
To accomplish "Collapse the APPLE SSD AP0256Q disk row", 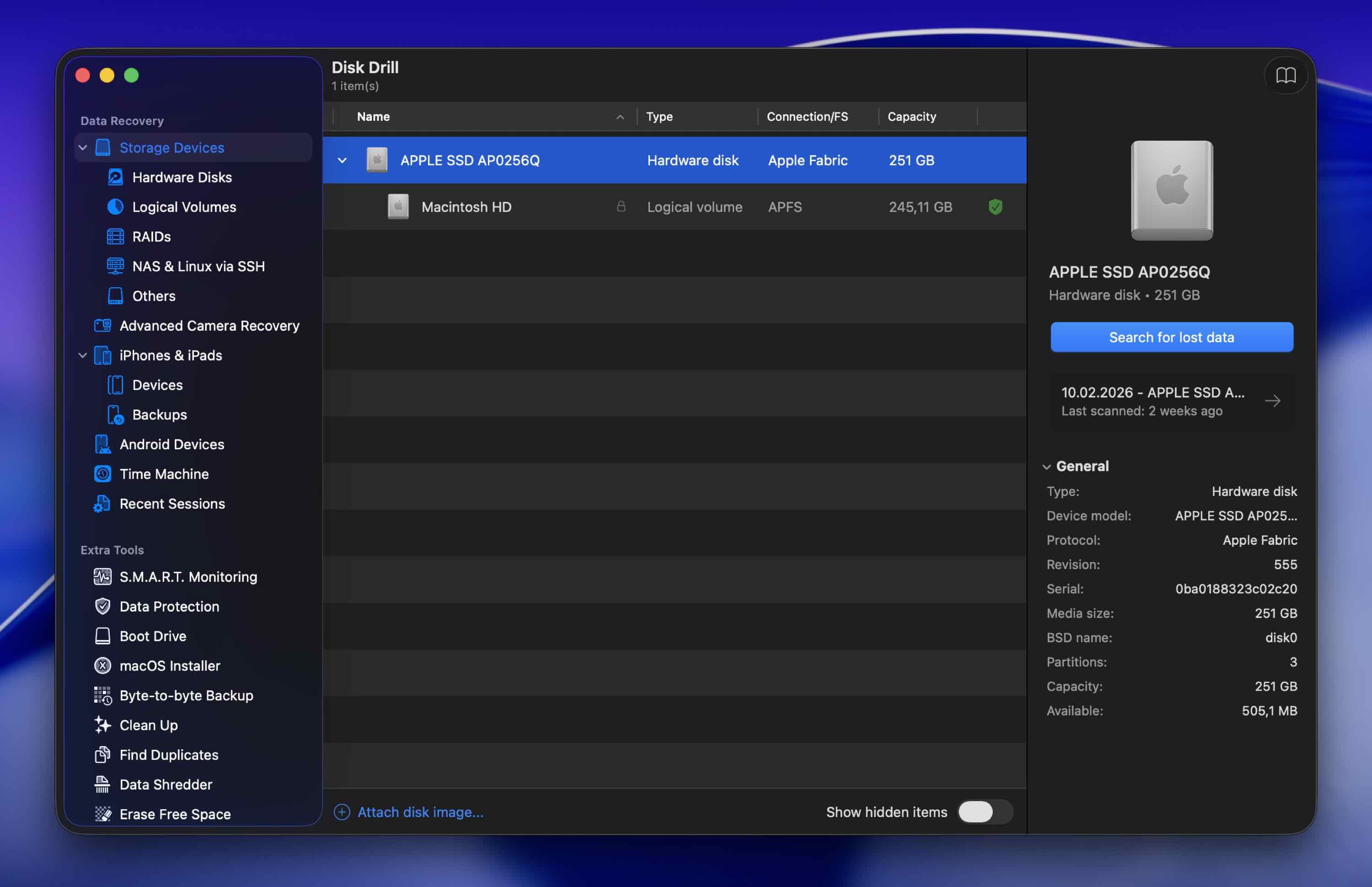I will point(343,161).
